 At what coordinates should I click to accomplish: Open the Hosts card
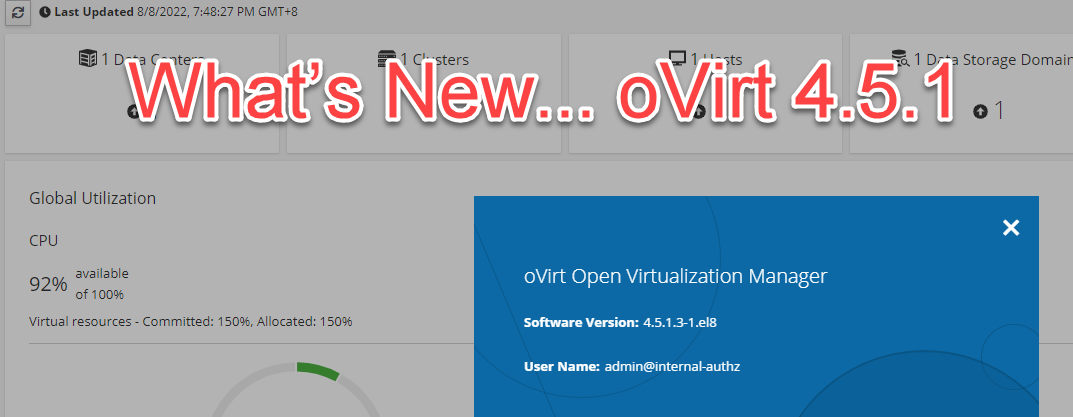click(x=706, y=94)
